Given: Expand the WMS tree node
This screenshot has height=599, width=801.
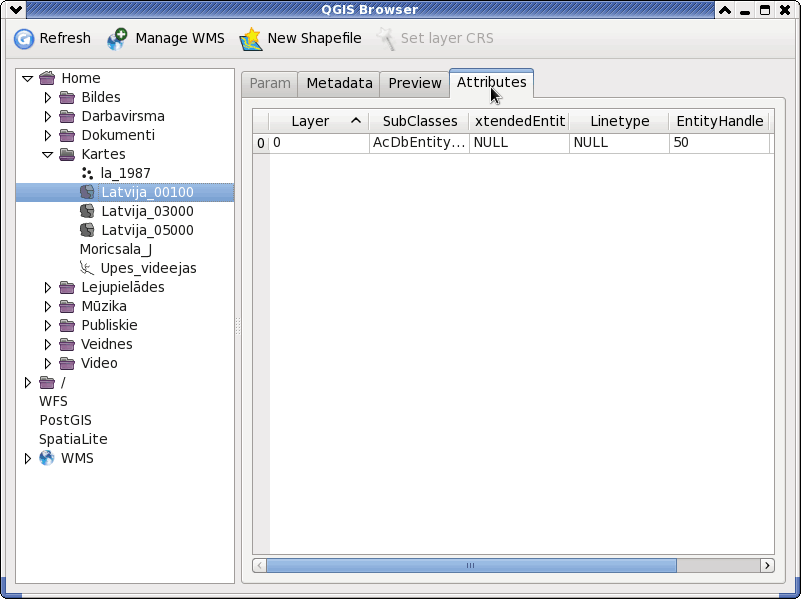Looking at the screenshot, I should (x=28, y=458).
